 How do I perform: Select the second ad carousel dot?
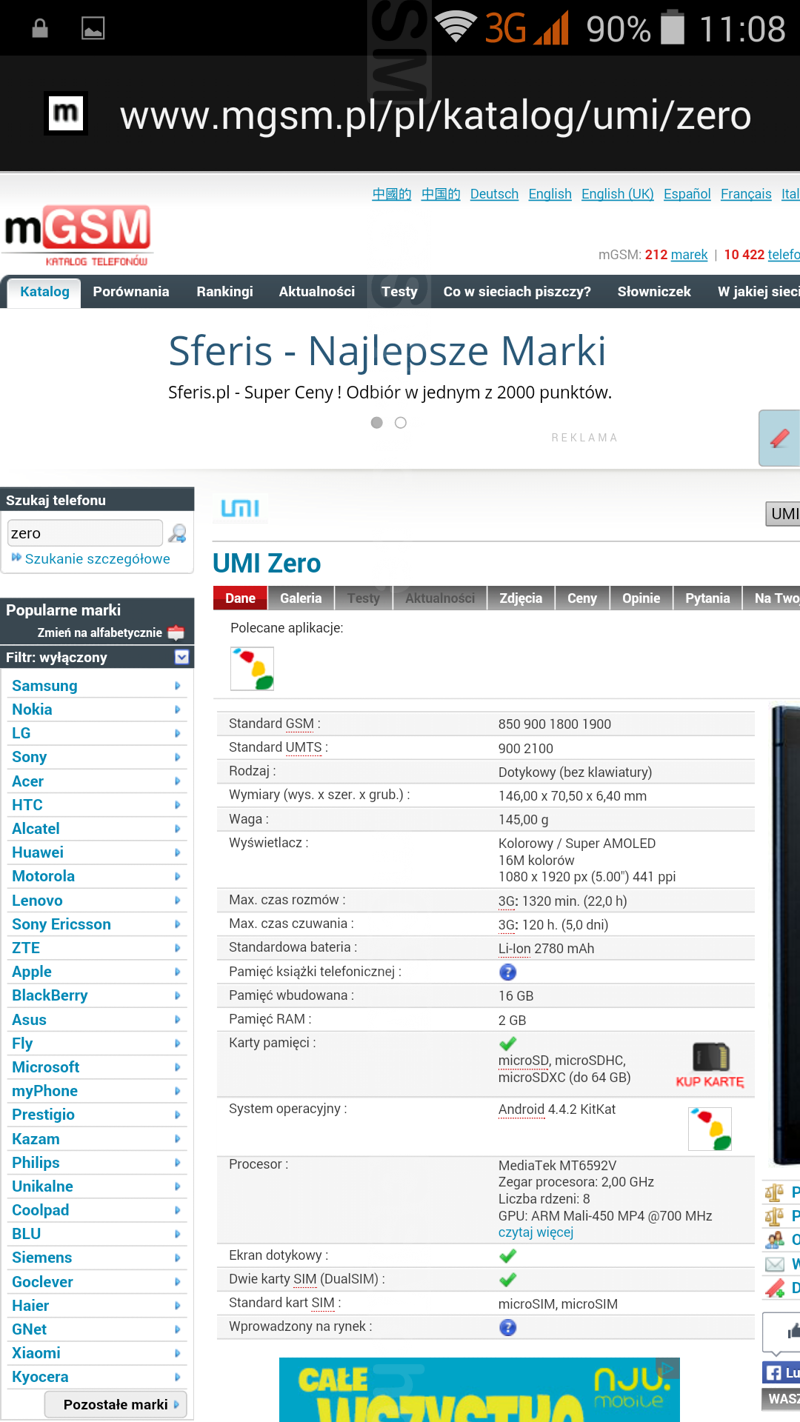click(x=401, y=423)
